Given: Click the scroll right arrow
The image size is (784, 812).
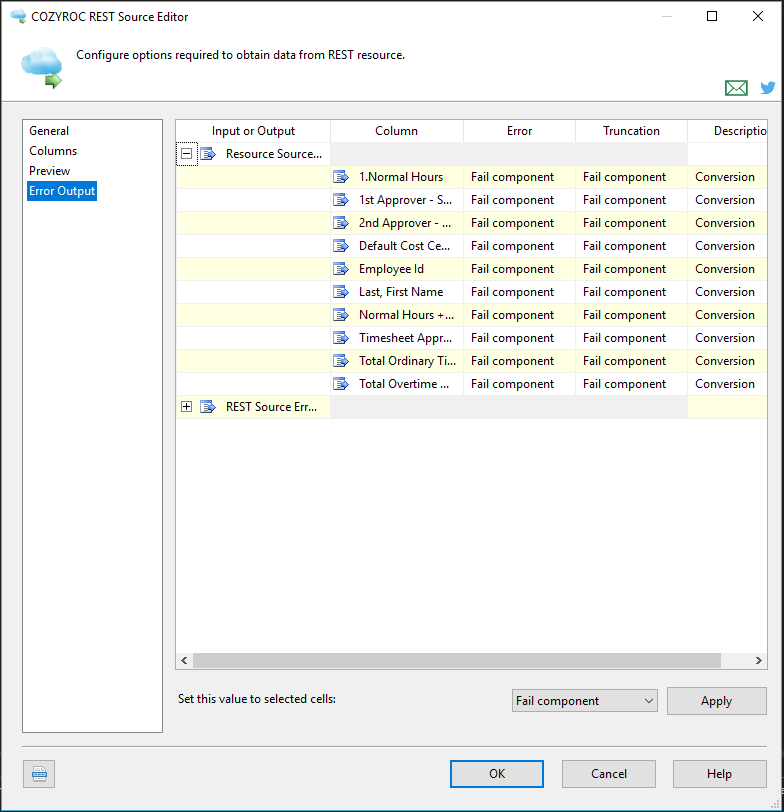Looking at the screenshot, I should [x=759, y=660].
